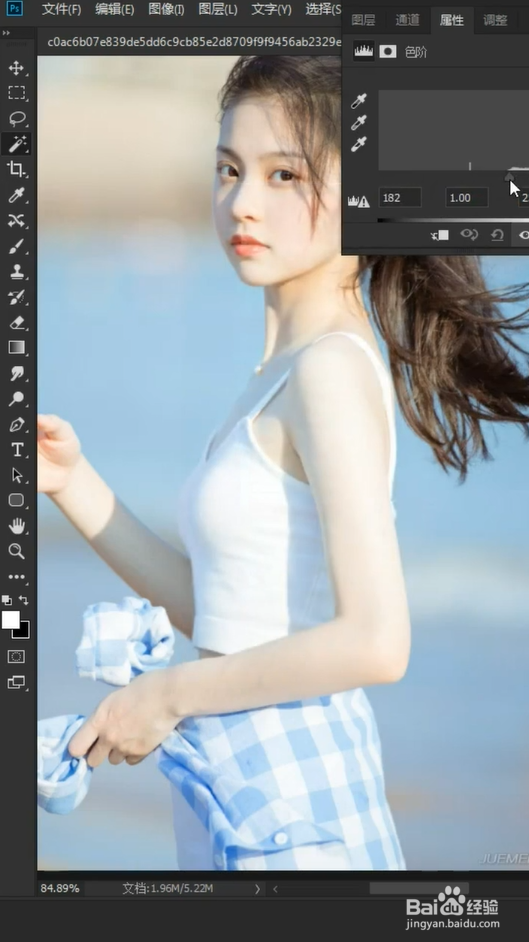Switch to the 属性 panel tab
The image size is (529, 942).
452,20
